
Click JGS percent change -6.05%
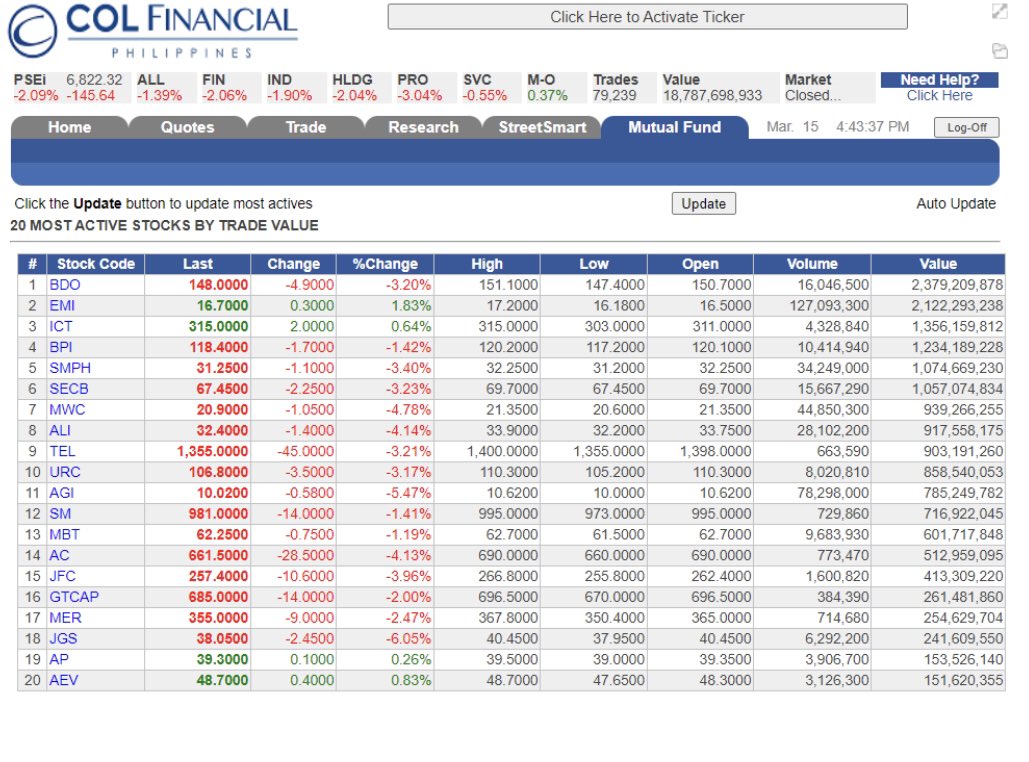pyautogui.click(x=408, y=639)
